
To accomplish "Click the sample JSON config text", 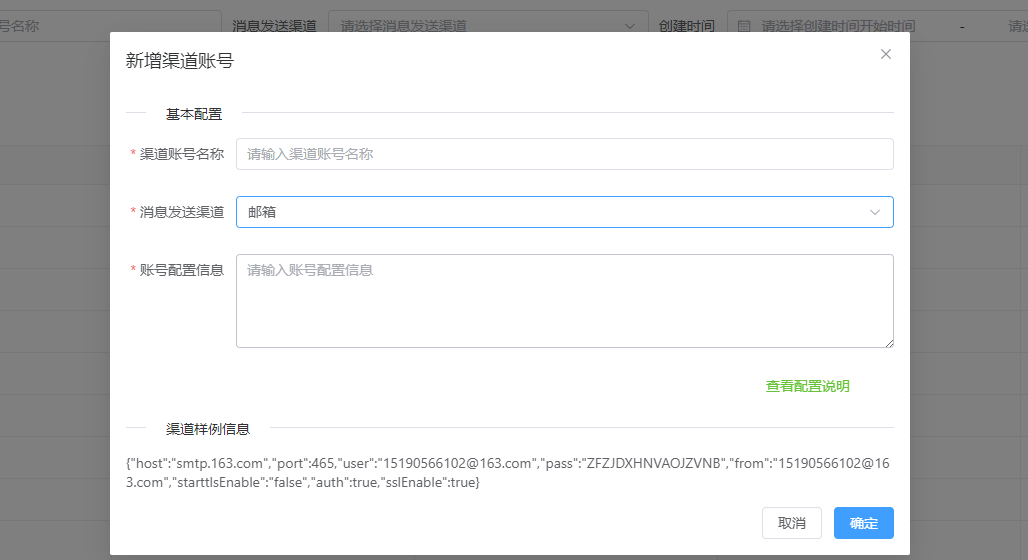I will [x=508, y=473].
